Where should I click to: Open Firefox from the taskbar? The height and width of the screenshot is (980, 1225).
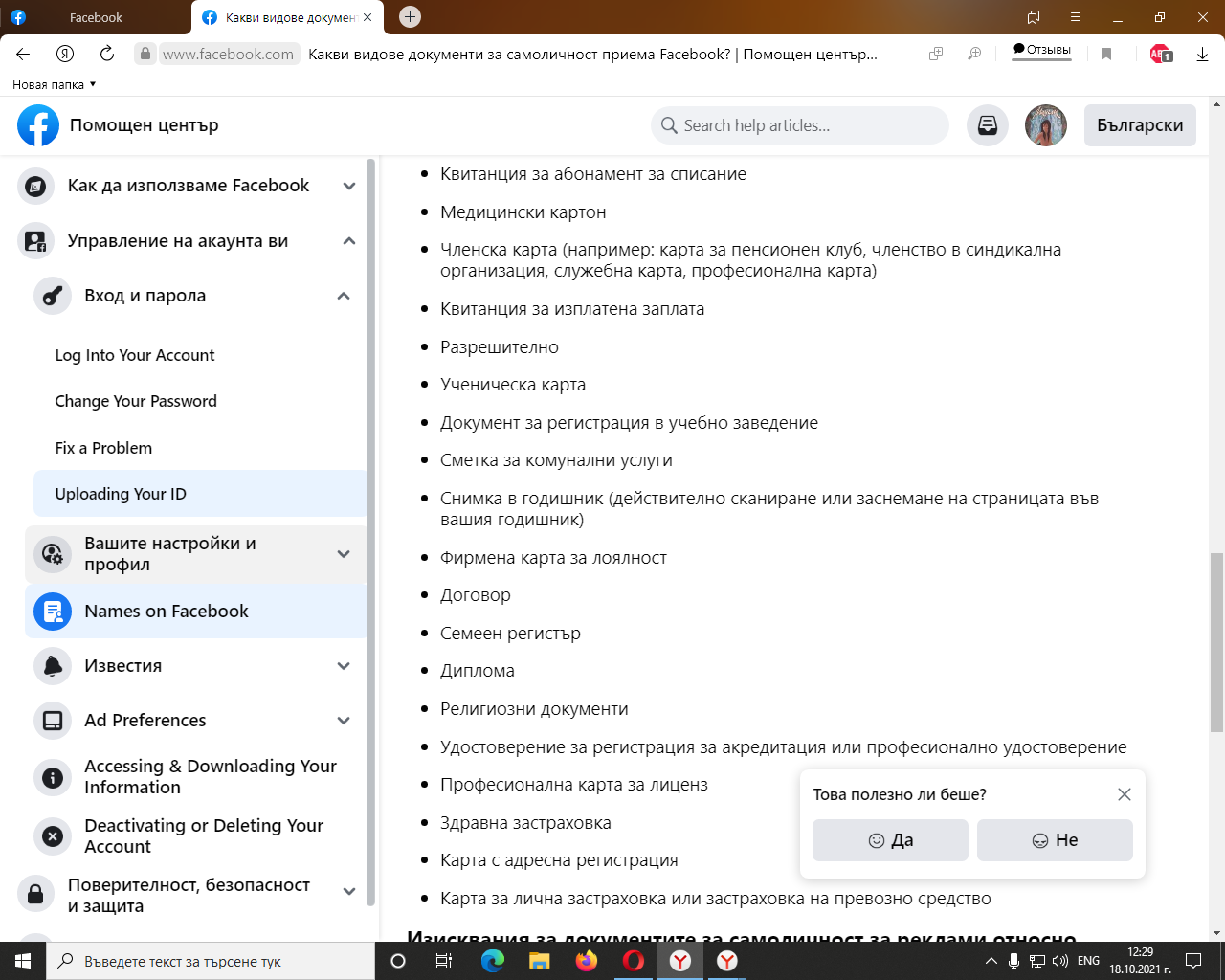pos(587,961)
